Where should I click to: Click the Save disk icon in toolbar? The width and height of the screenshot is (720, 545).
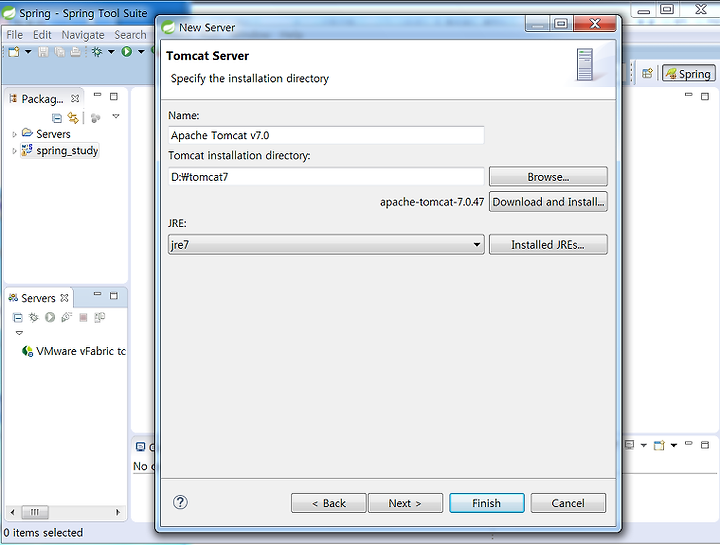[x=43, y=52]
